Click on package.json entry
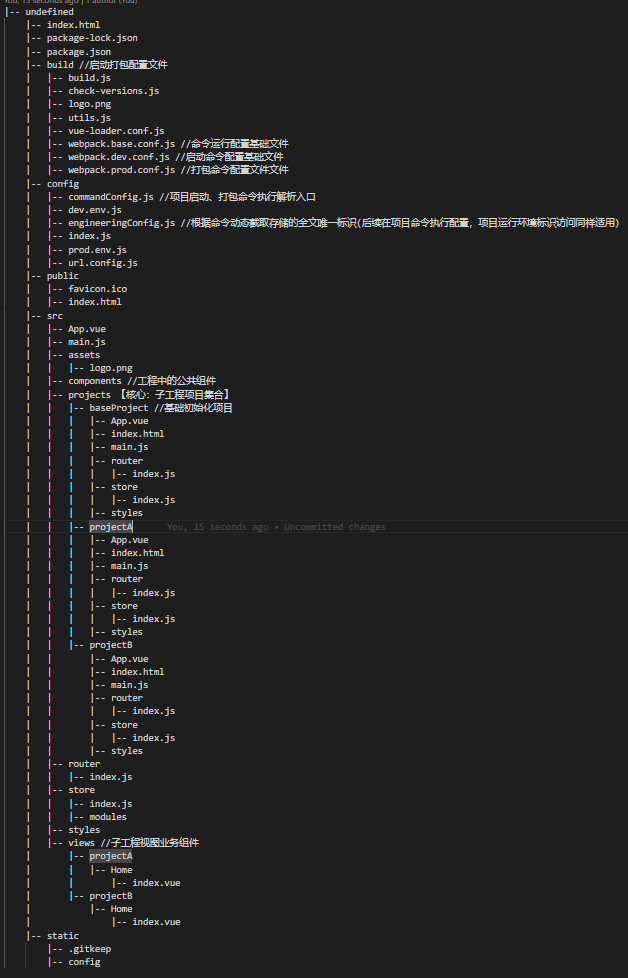The height and width of the screenshot is (978, 628). coord(78,51)
